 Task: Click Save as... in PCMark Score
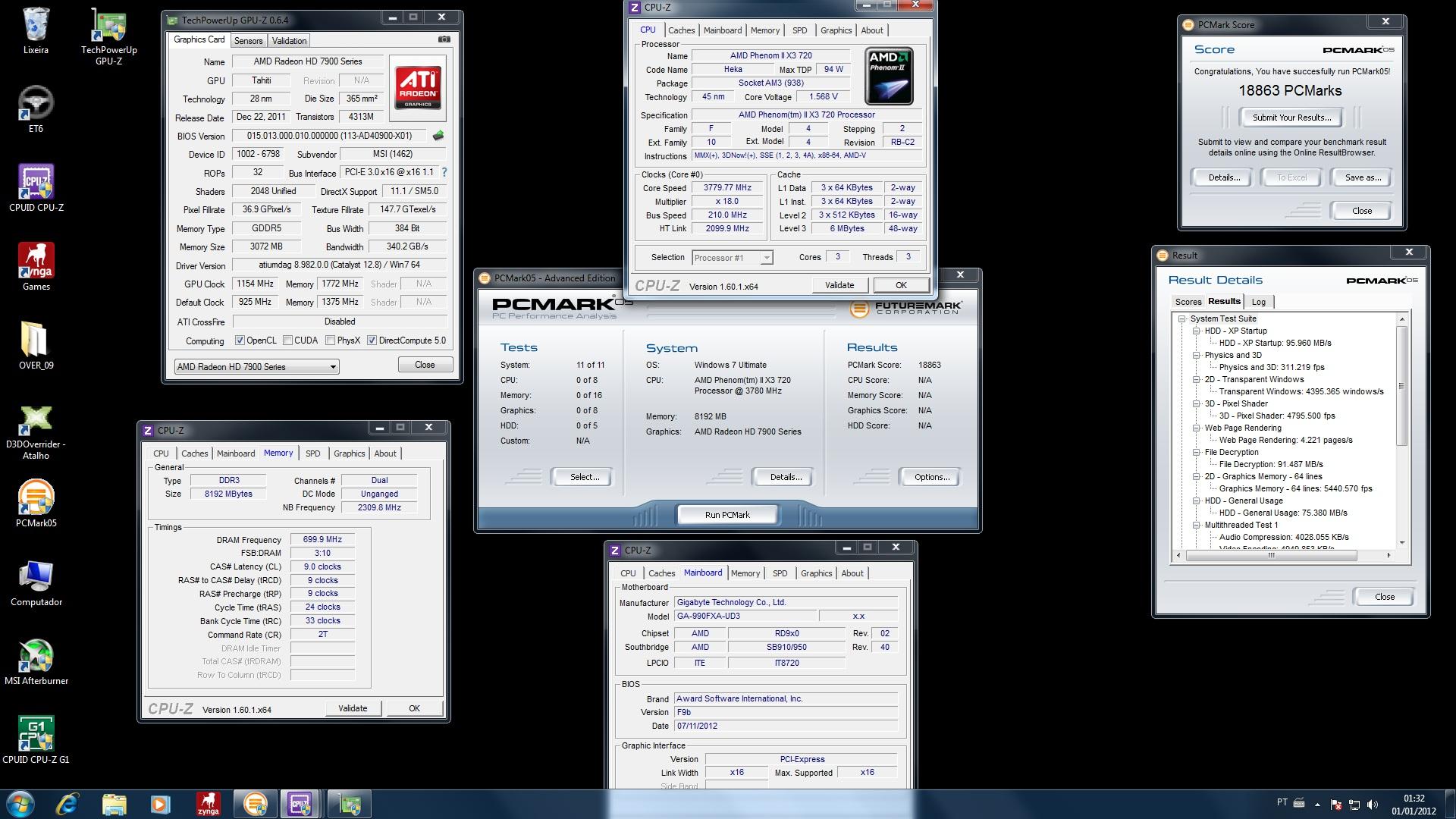pos(1363,177)
